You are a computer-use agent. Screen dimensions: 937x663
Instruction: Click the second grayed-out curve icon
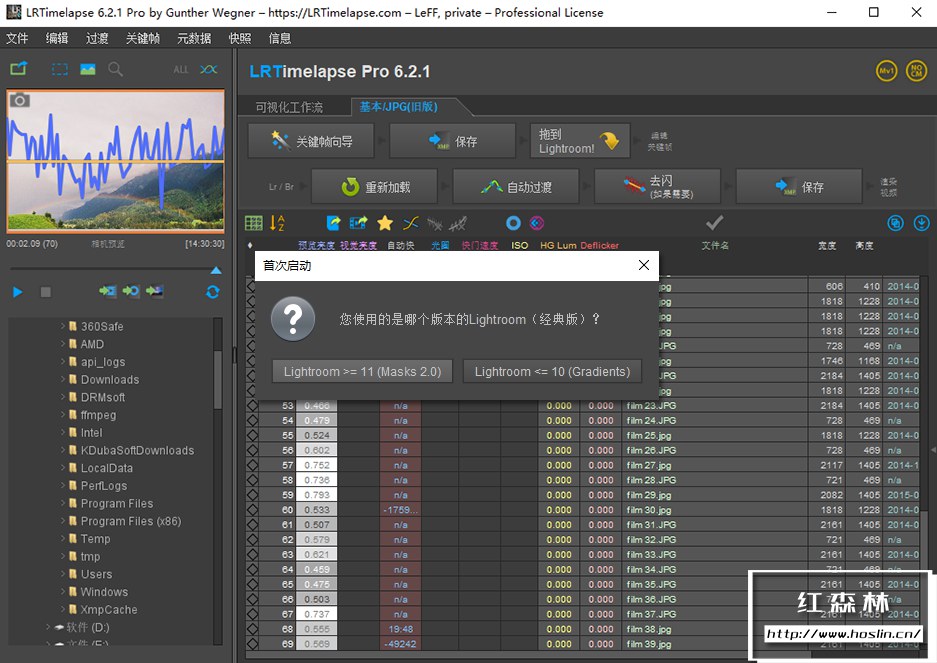(458, 224)
